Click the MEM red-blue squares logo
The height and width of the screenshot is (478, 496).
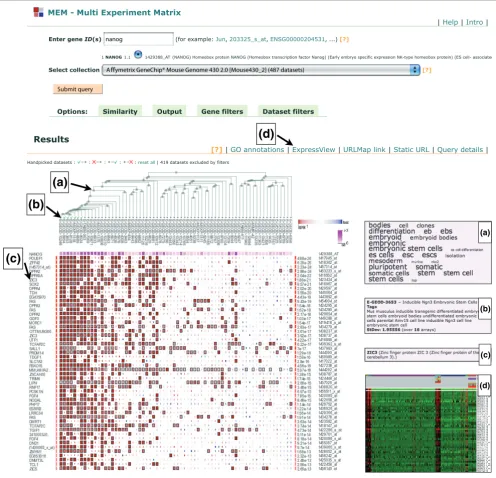(38, 12)
